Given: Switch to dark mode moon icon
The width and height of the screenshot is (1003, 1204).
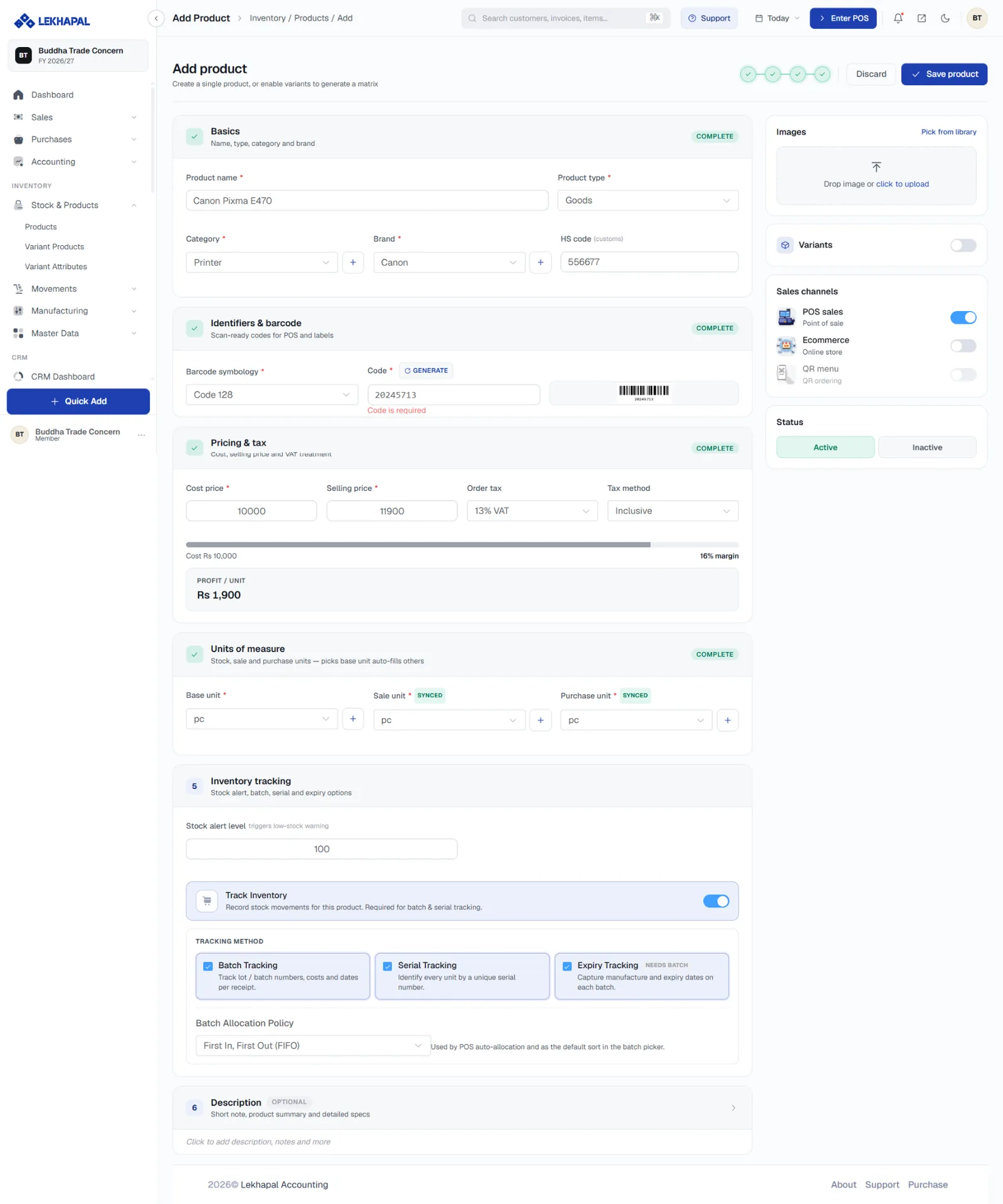Looking at the screenshot, I should coord(945,18).
